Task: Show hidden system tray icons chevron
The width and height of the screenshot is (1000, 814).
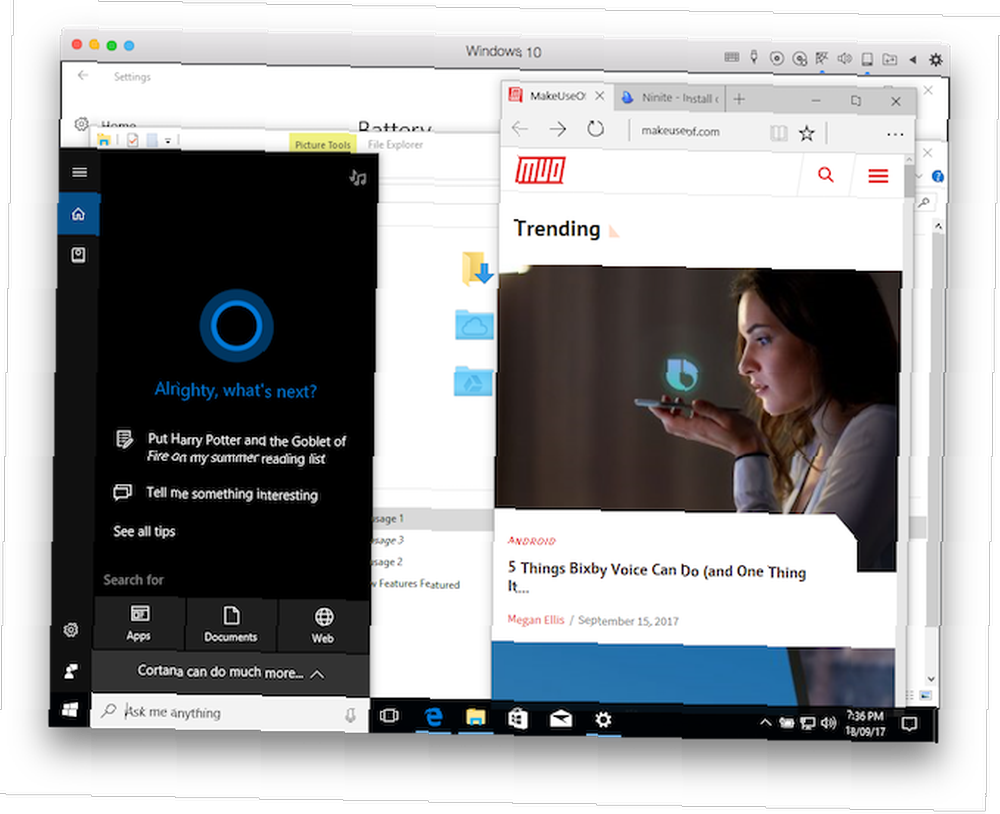Action: point(765,722)
